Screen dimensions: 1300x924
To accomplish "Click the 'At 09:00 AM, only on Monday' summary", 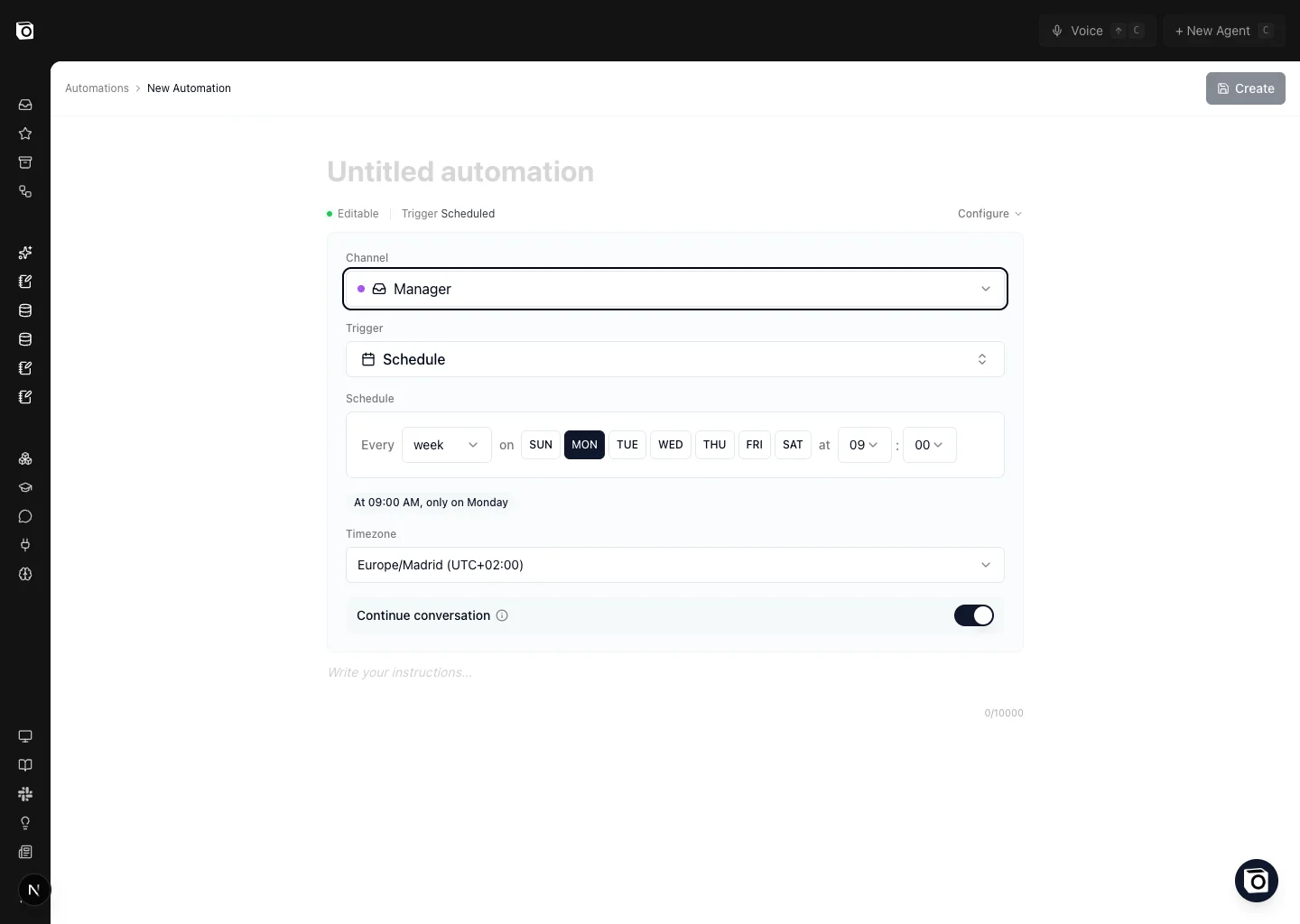I will (x=431, y=503).
